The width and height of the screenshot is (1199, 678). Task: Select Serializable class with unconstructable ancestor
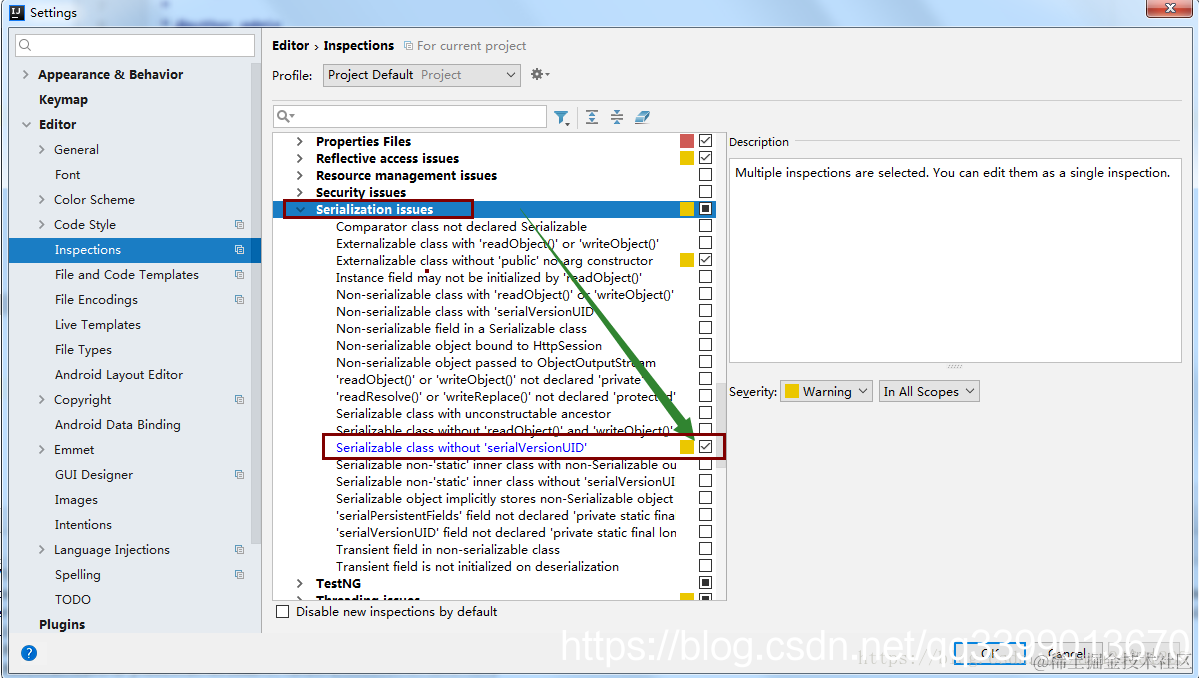pos(473,414)
